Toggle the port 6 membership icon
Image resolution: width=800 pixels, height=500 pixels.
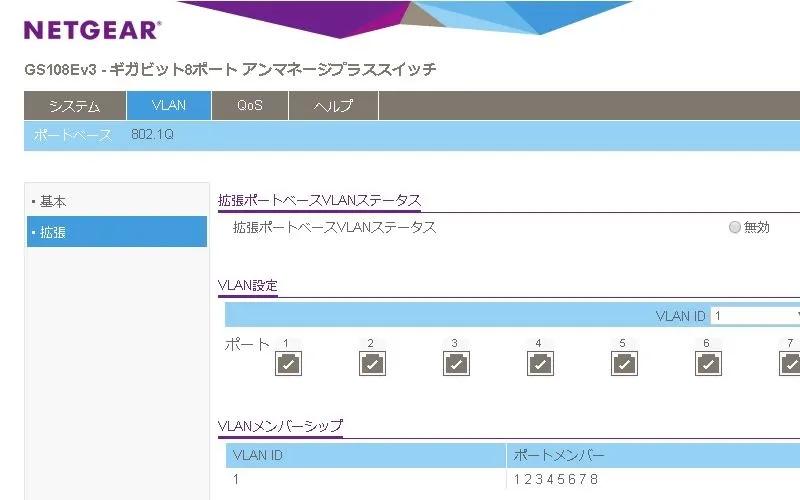[x=708, y=364]
